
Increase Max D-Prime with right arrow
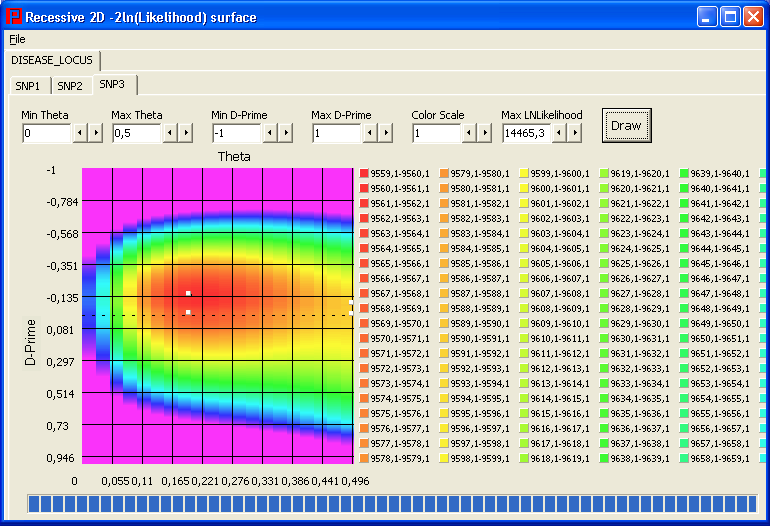coord(385,133)
